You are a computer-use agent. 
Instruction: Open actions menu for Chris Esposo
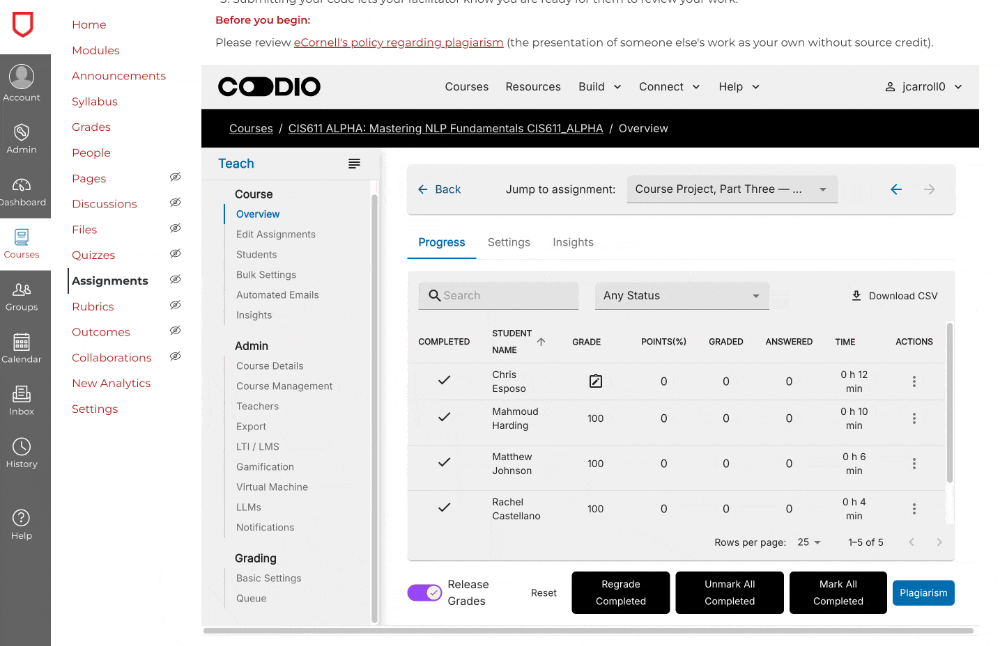click(x=914, y=381)
